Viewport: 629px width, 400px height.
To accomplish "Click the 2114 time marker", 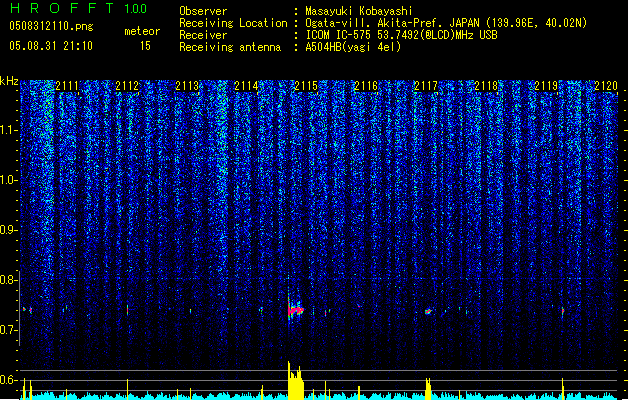I will coord(246,86).
